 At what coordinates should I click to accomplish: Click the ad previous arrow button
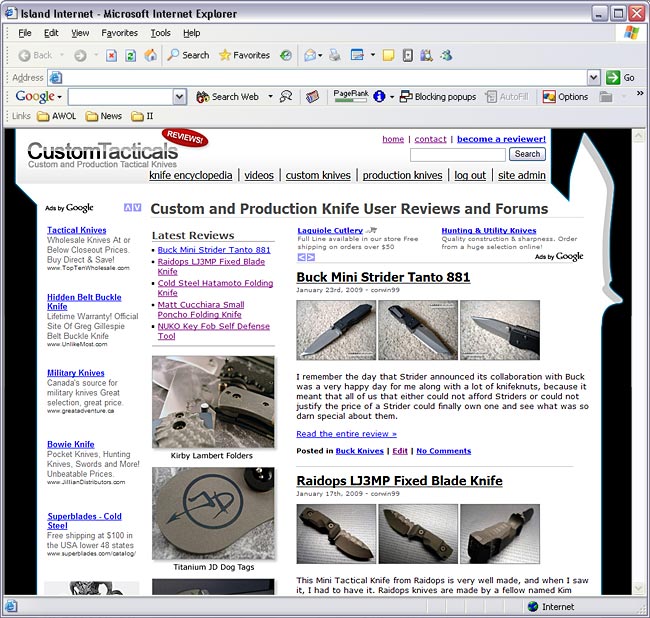pyautogui.click(x=301, y=257)
